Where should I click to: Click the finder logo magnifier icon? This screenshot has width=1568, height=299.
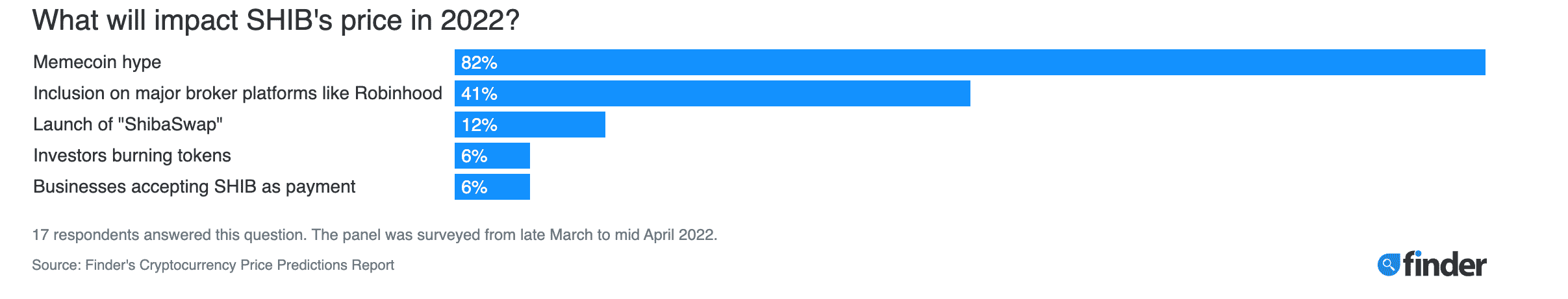click(1388, 265)
